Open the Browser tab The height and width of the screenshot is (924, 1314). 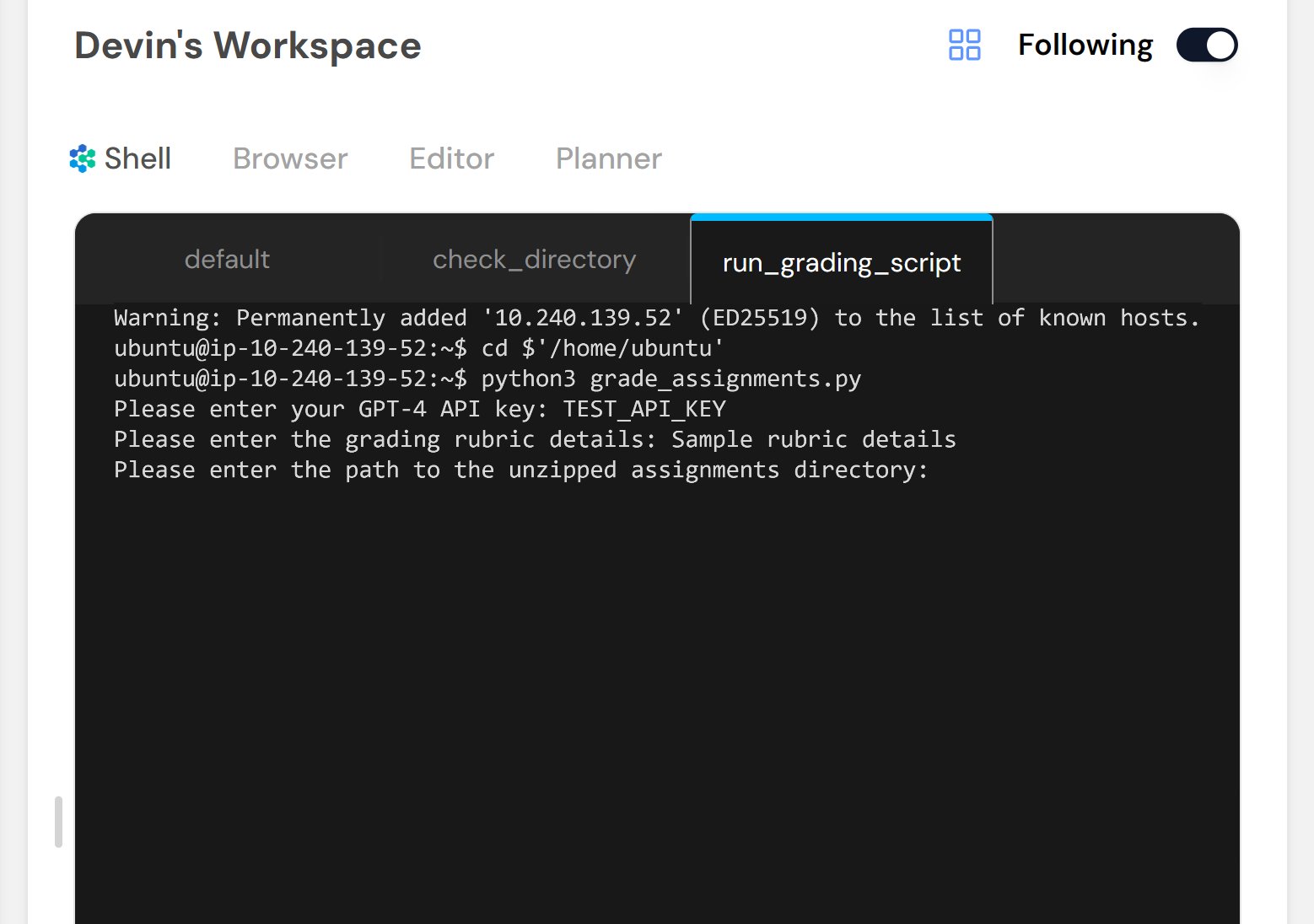(290, 158)
